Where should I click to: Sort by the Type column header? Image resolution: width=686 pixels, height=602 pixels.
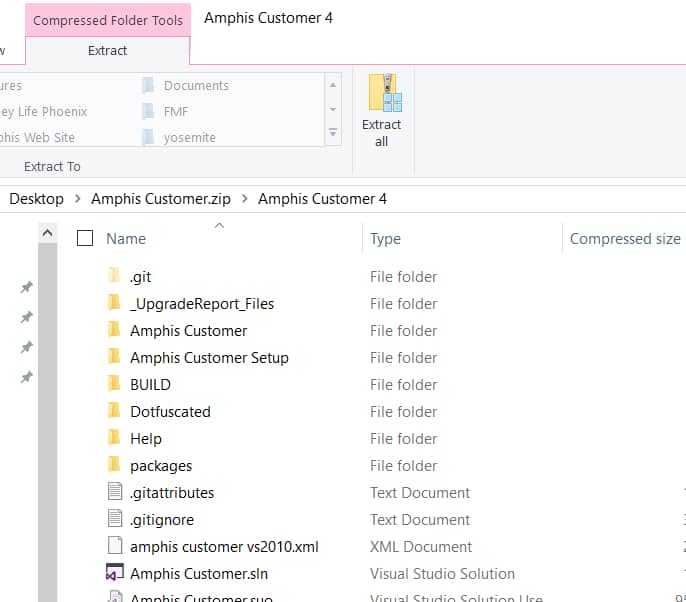point(385,238)
